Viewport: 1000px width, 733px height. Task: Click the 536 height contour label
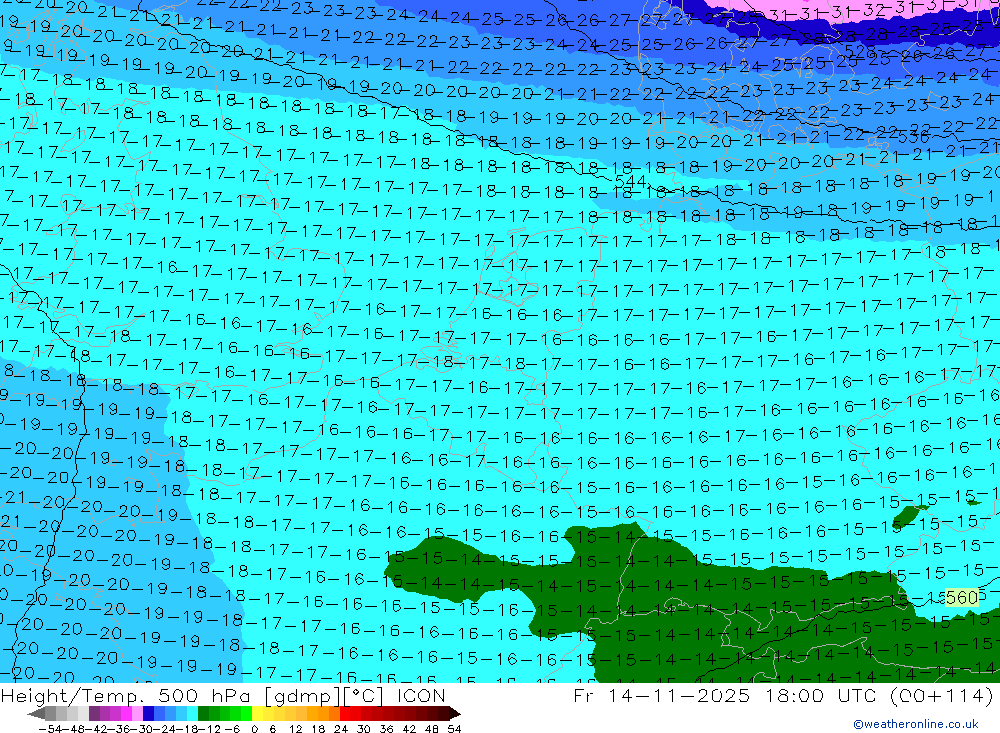(913, 137)
